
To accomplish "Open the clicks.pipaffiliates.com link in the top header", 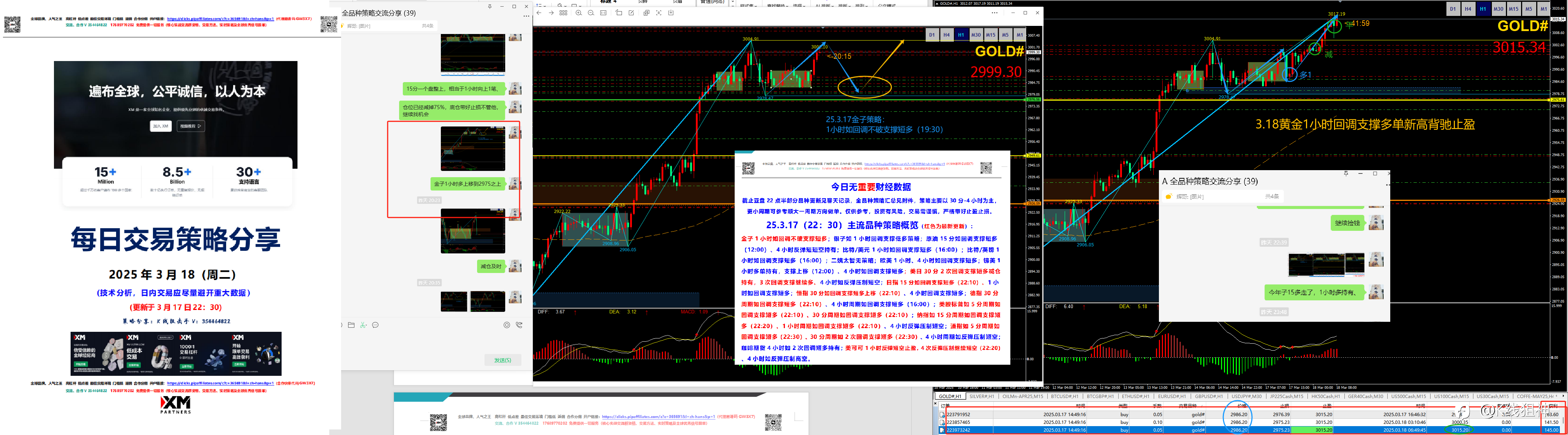I will (220, 19).
